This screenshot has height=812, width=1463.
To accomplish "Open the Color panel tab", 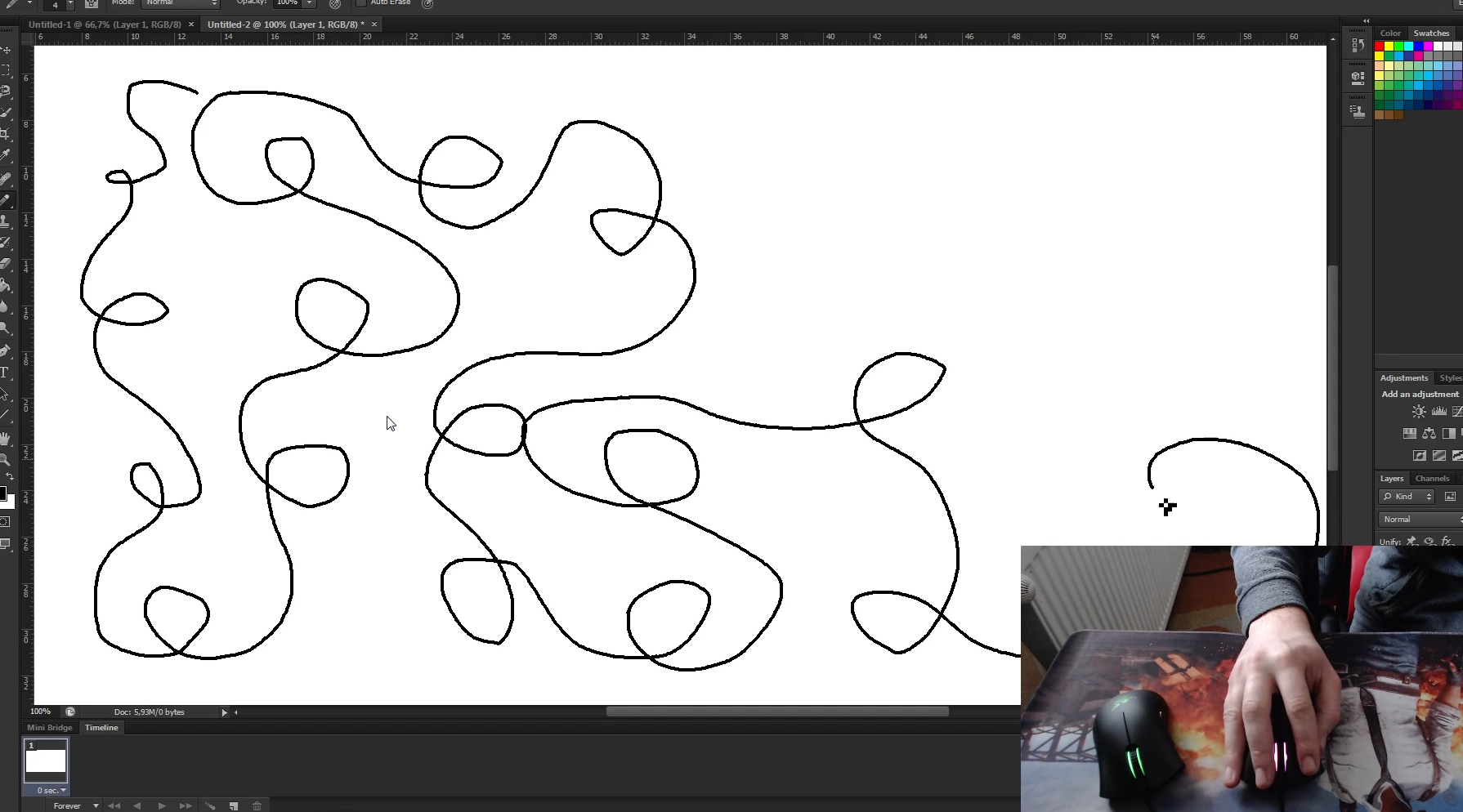I will coord(1390,33).
